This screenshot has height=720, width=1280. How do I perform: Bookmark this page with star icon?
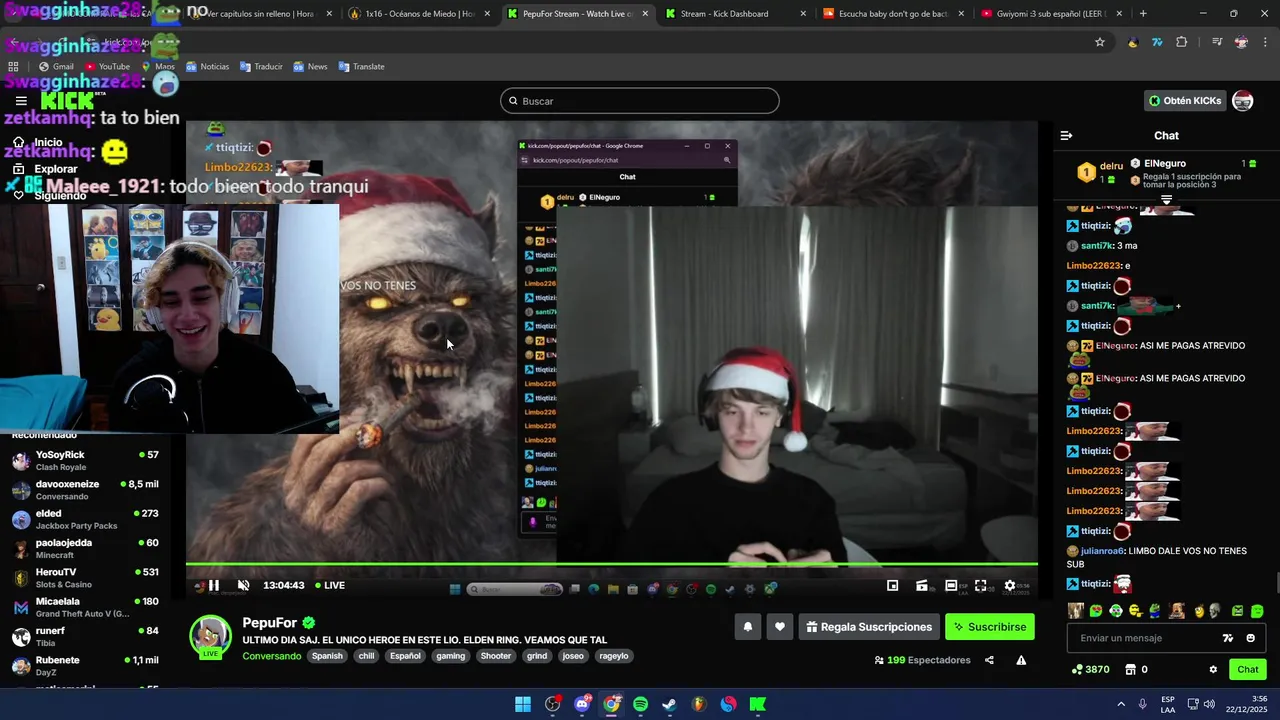click(x=1100, y=42)
